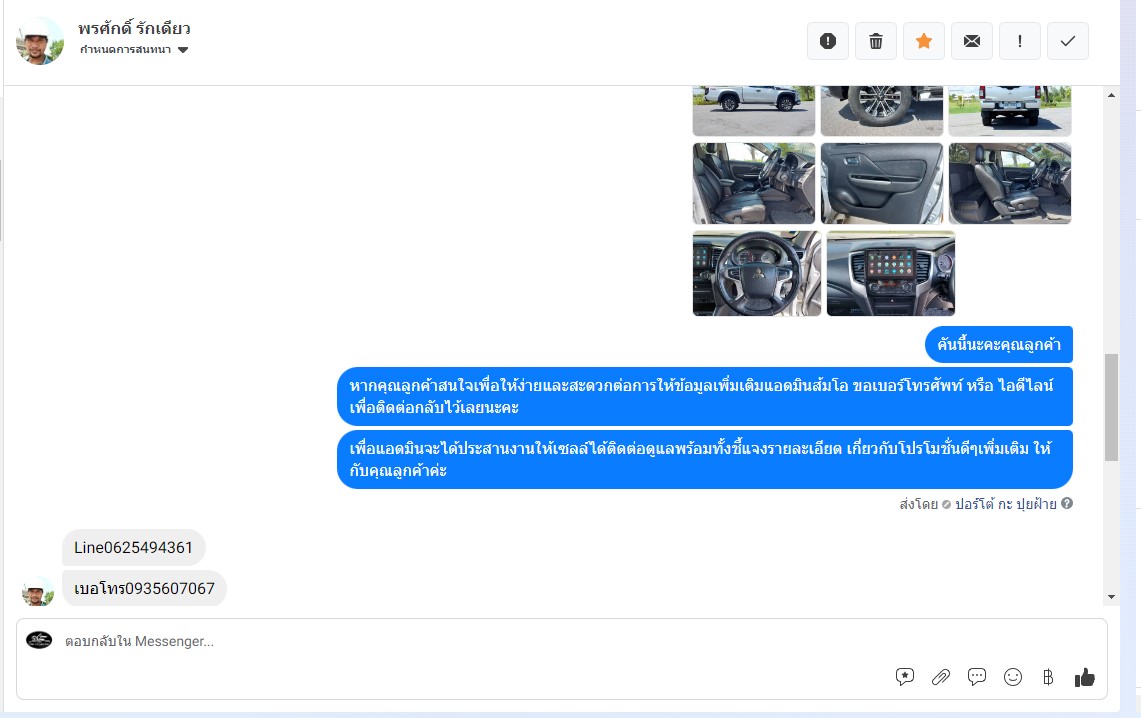
Task: Click the page avatar beside the reply box
Action: (x=39, y=640)
